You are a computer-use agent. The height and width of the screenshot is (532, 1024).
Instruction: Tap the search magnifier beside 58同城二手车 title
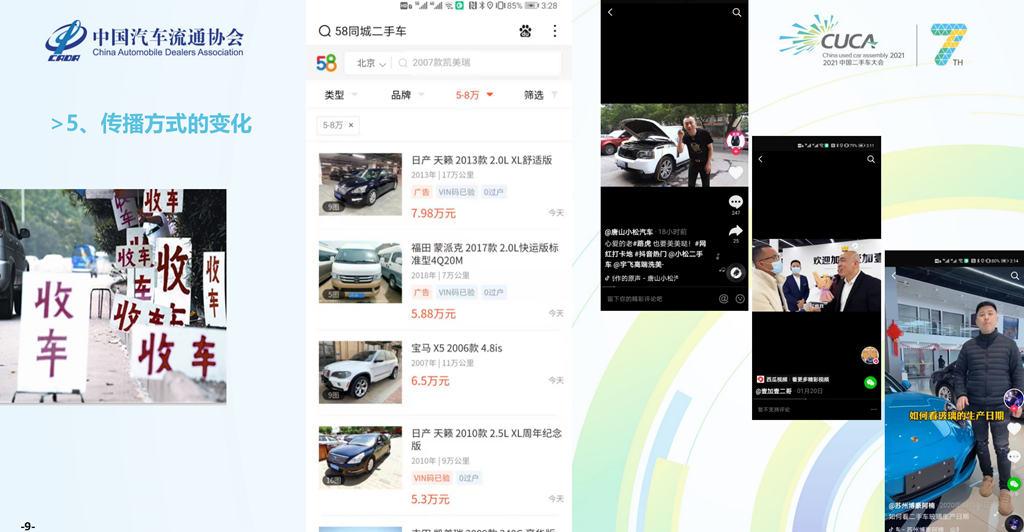click(324, 31)
